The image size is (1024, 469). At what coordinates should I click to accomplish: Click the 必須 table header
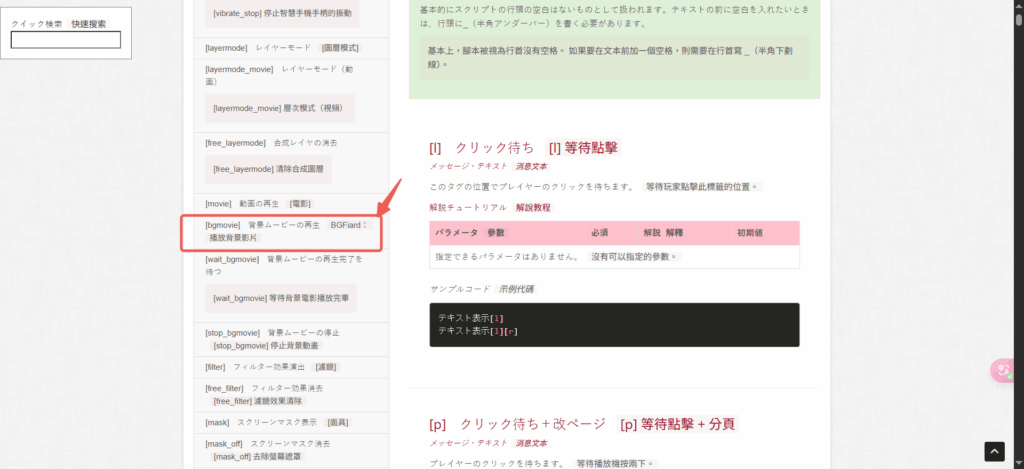coord(612,233)
